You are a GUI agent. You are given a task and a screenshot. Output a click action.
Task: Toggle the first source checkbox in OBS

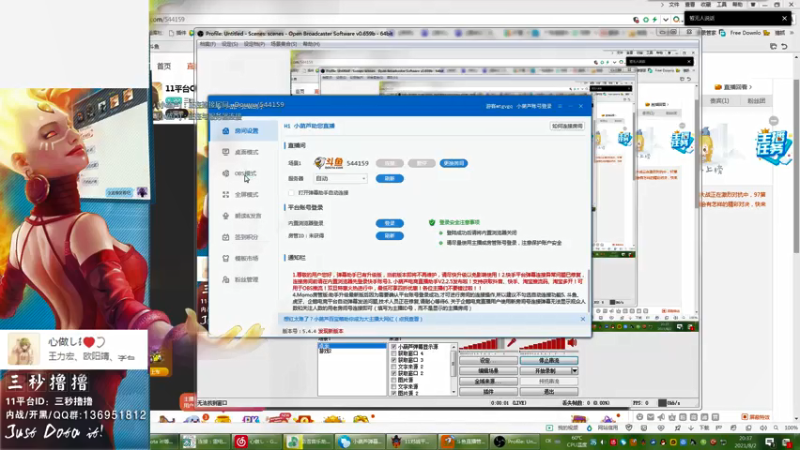(x=393, y=347)
